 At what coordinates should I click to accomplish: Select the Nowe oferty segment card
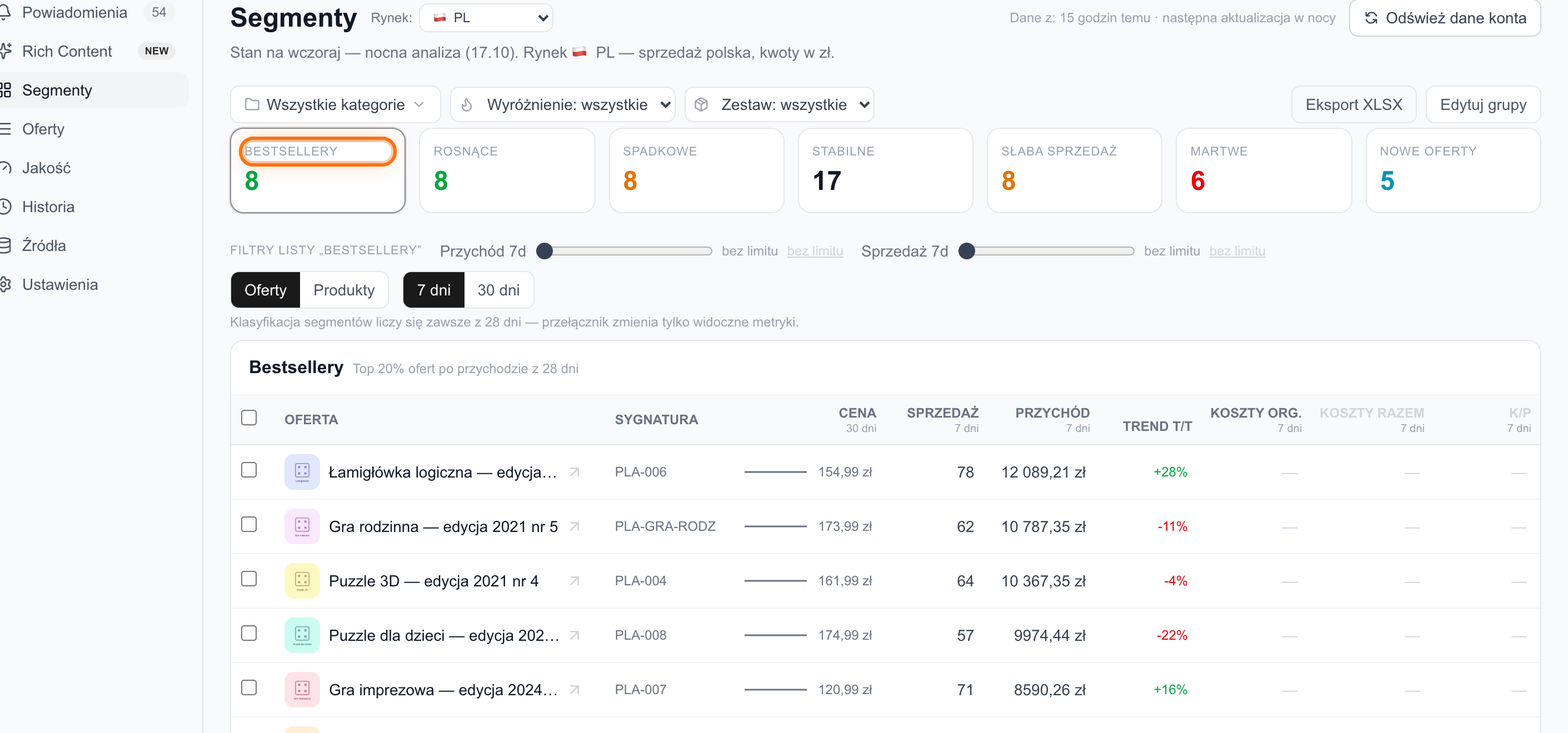tap(1453, 170)
